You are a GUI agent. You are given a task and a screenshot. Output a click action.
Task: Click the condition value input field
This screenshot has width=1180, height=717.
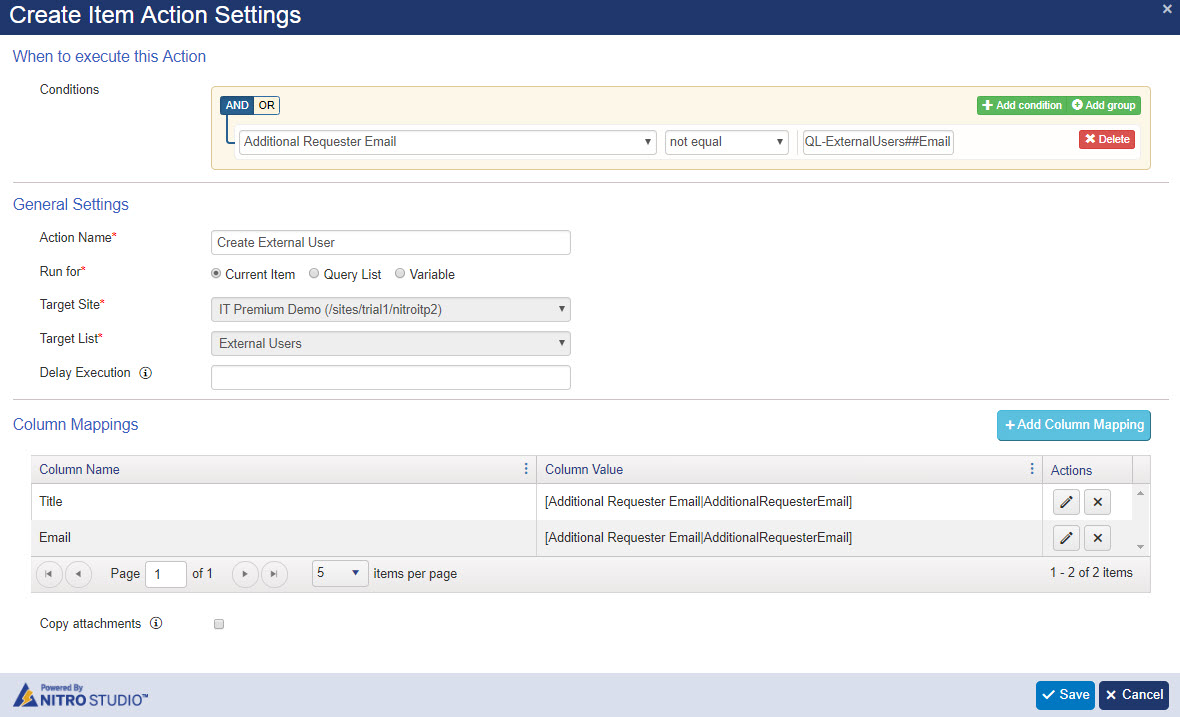878,142
